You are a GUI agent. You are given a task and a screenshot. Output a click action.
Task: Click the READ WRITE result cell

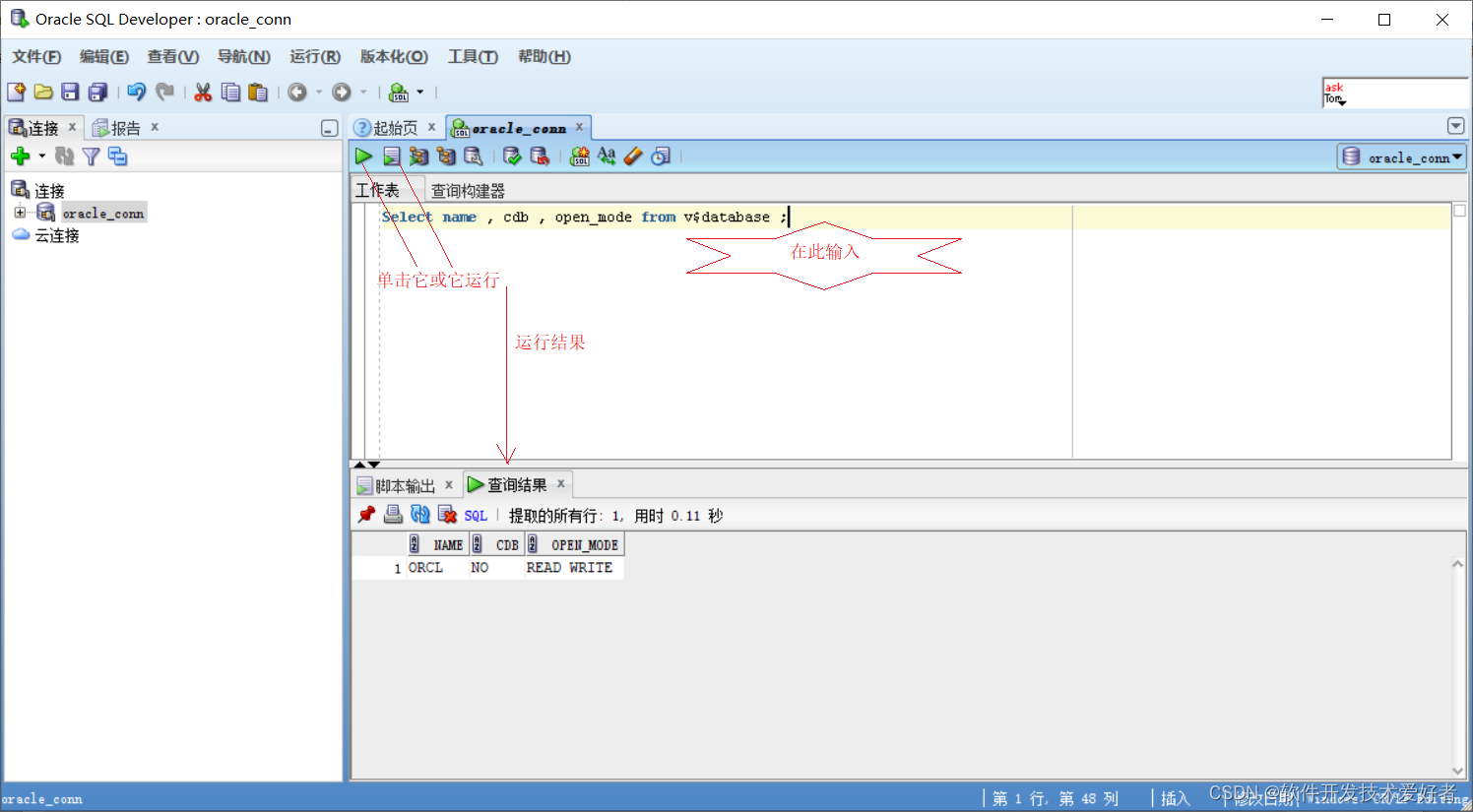click(569, 568)
